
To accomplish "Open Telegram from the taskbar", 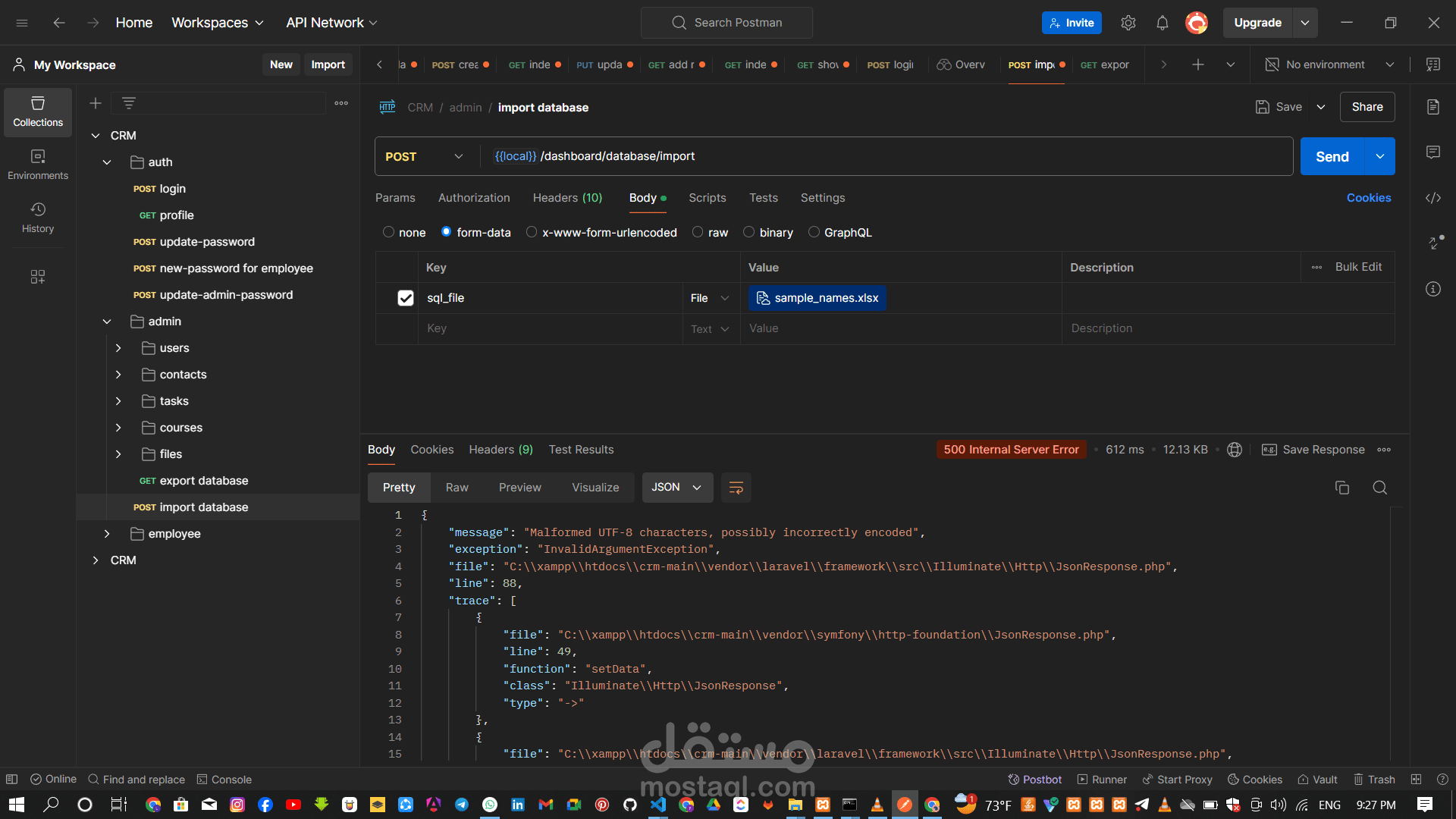I will (x=462, y=805).
